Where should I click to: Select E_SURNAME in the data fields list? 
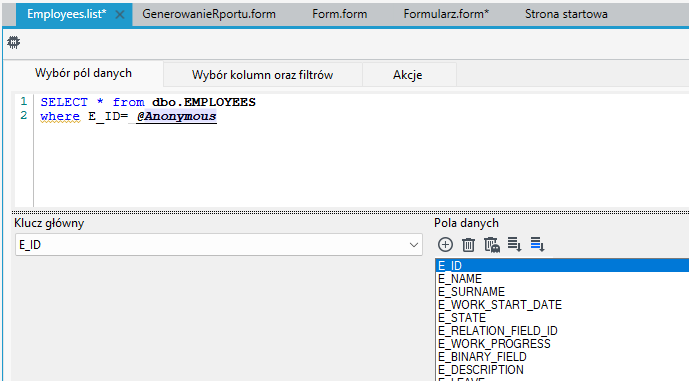click(562, 292)
